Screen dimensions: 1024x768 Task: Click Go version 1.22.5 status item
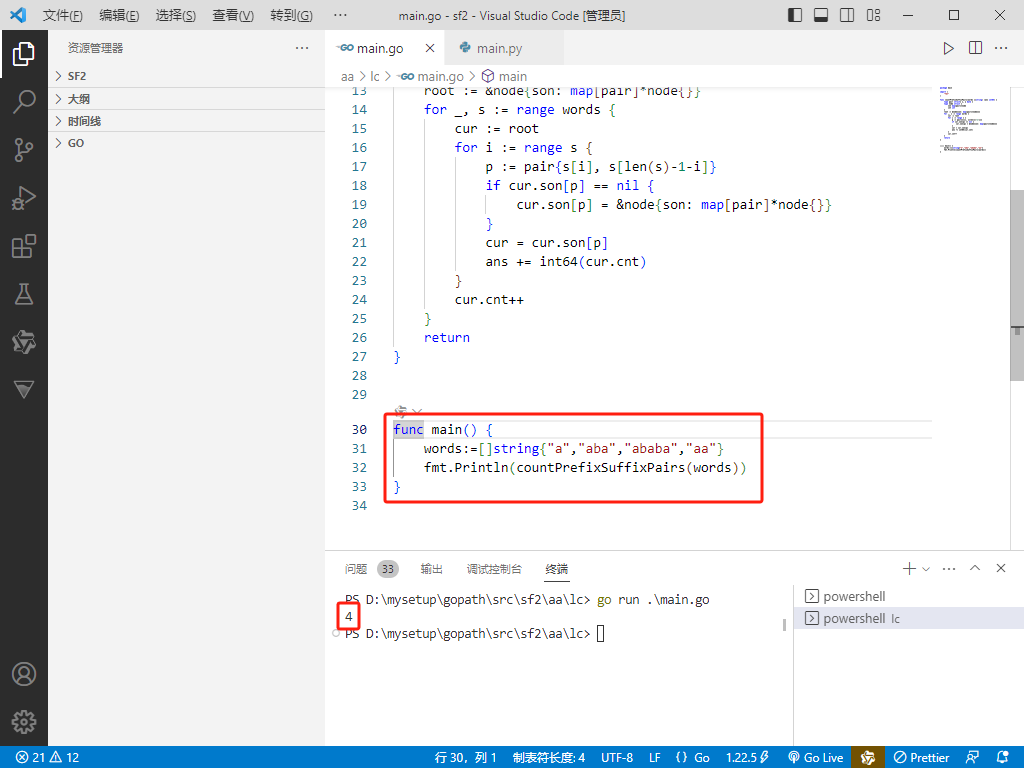(x=747, y=757)
